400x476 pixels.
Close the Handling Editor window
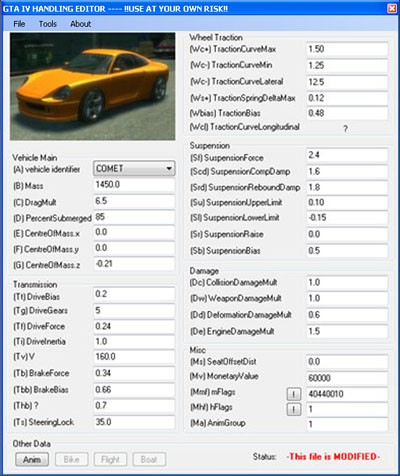(392, 8)
